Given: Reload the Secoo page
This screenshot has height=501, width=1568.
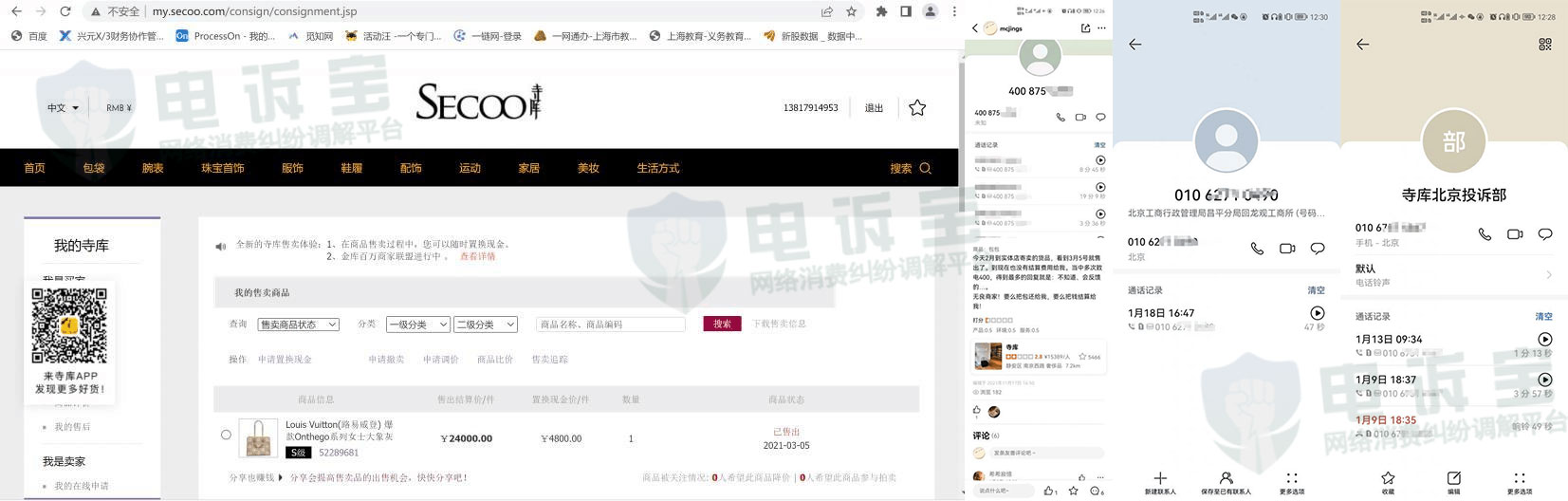Looking at the screenshot, I should 65,11.
